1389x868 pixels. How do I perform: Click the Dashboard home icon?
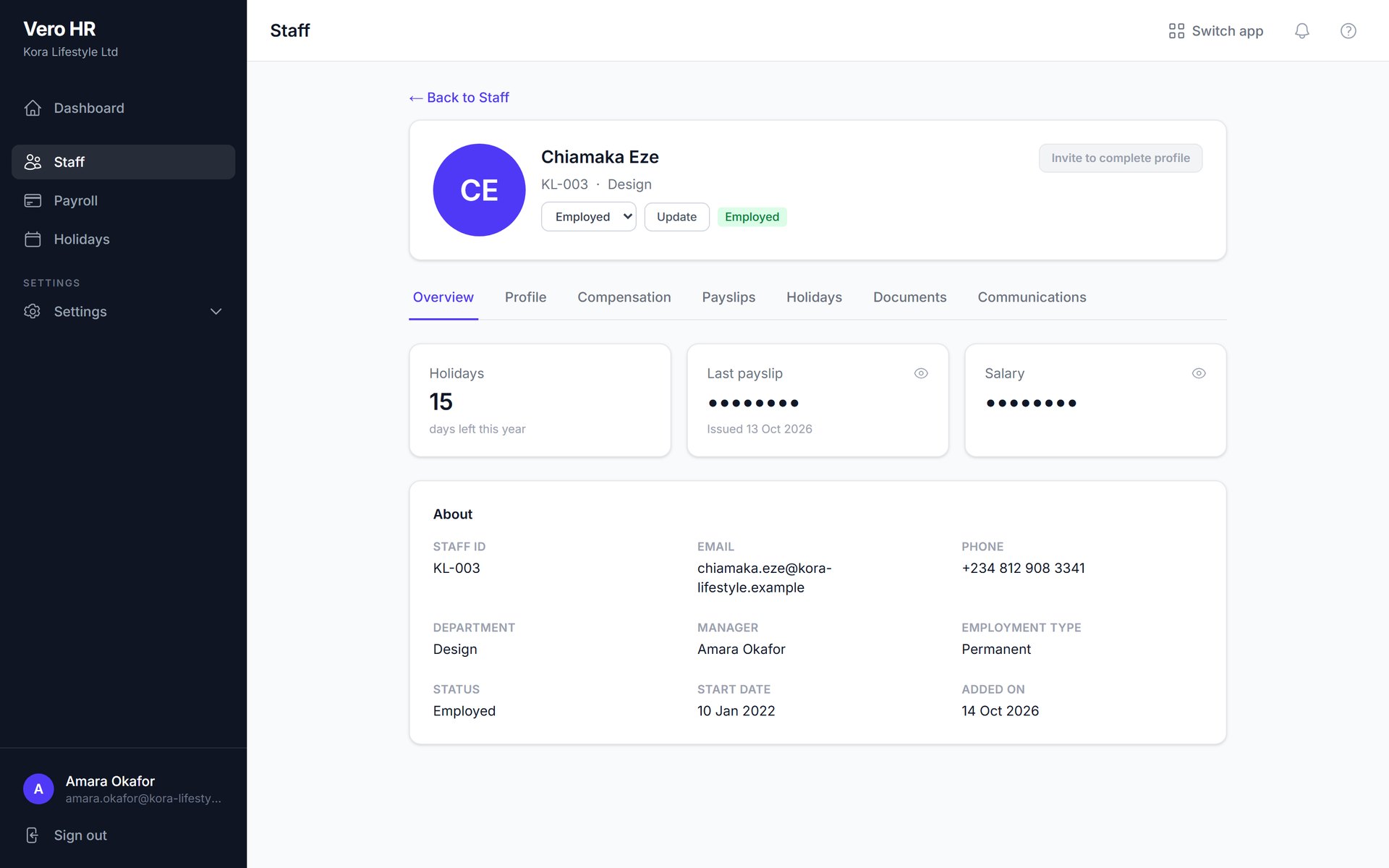33,108
